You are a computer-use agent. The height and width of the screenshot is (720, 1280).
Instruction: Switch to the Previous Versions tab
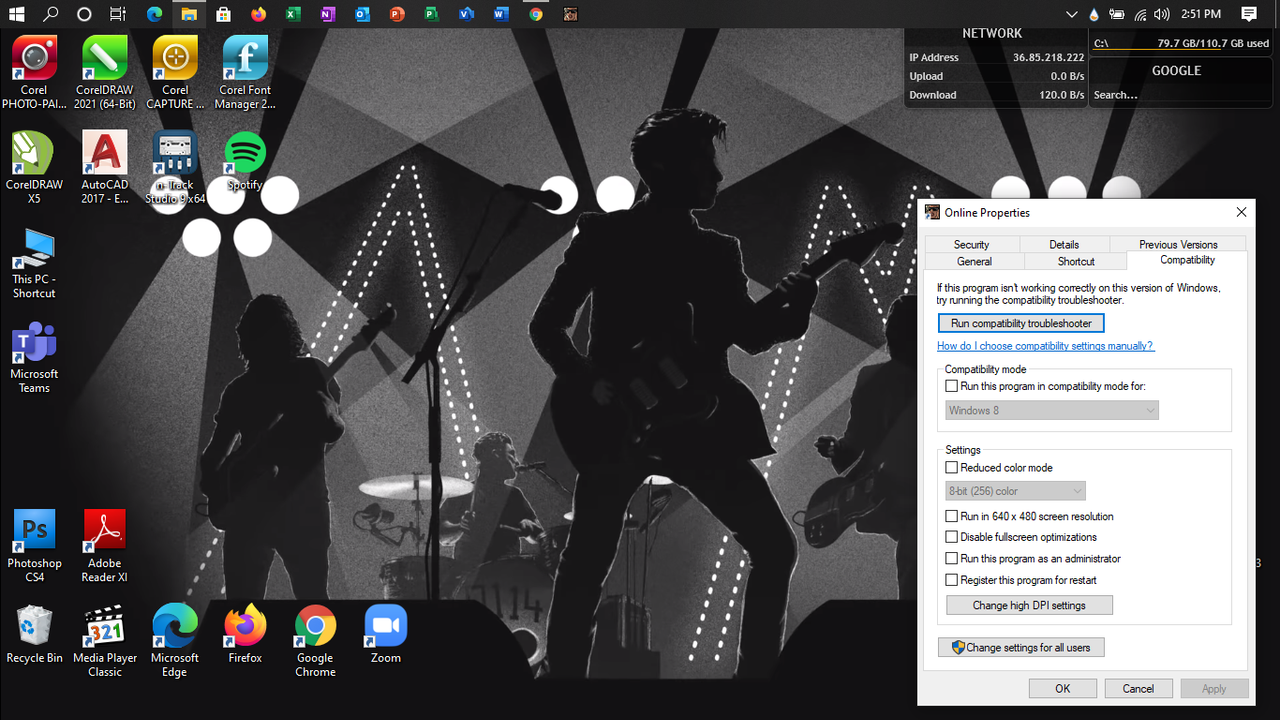click(1178, 244)
